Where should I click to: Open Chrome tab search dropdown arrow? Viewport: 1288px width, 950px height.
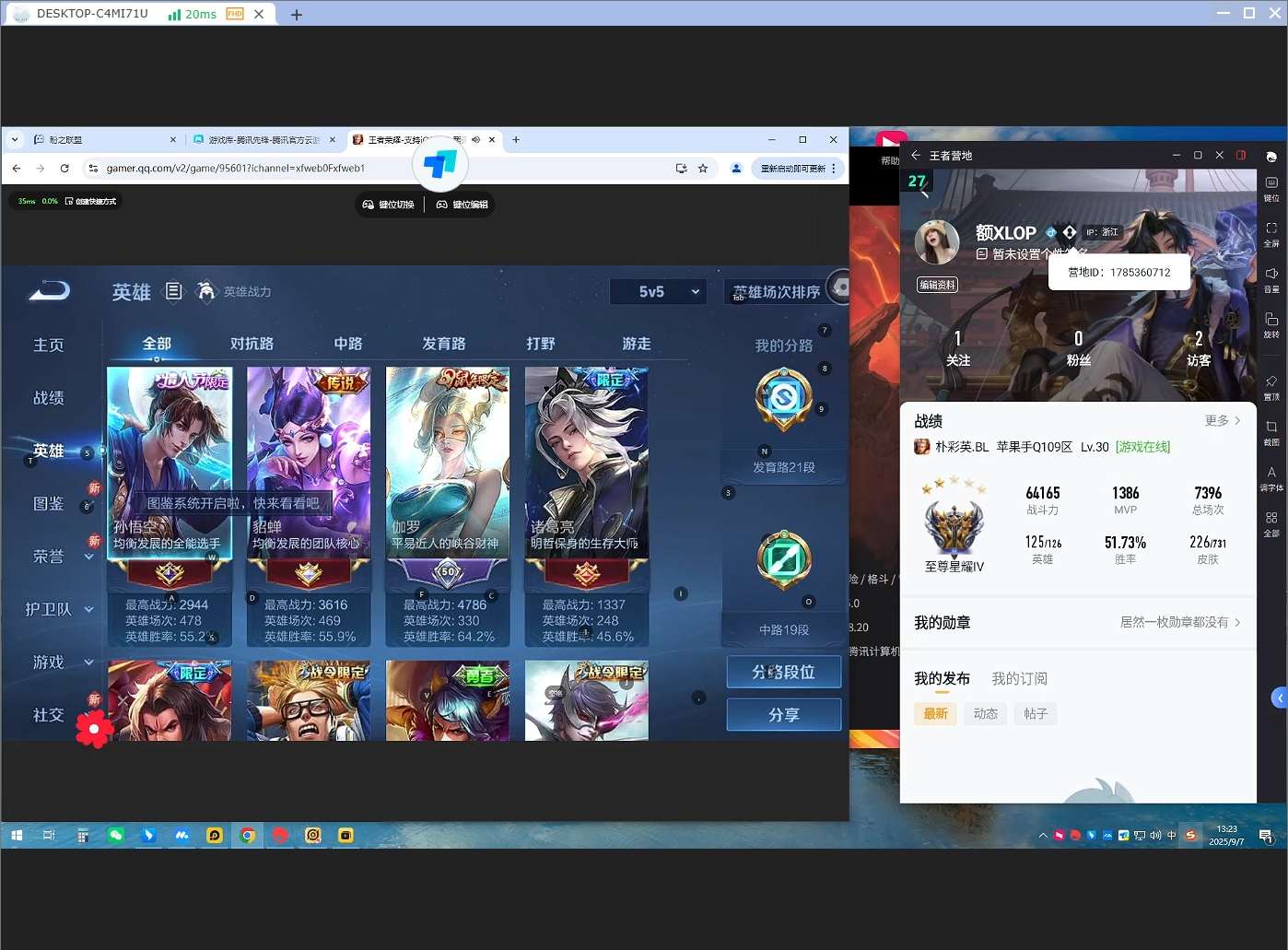[x=15, y=140]
